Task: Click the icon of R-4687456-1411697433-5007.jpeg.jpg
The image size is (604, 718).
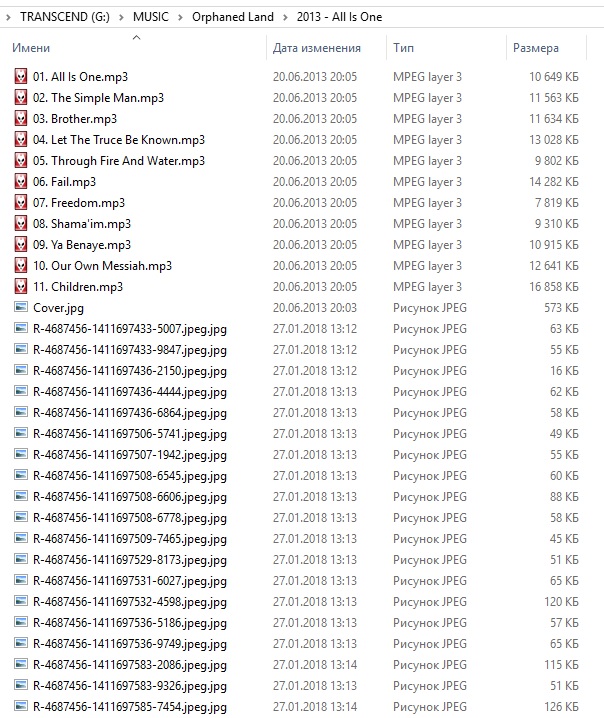Action: click(x=21, y=329)
